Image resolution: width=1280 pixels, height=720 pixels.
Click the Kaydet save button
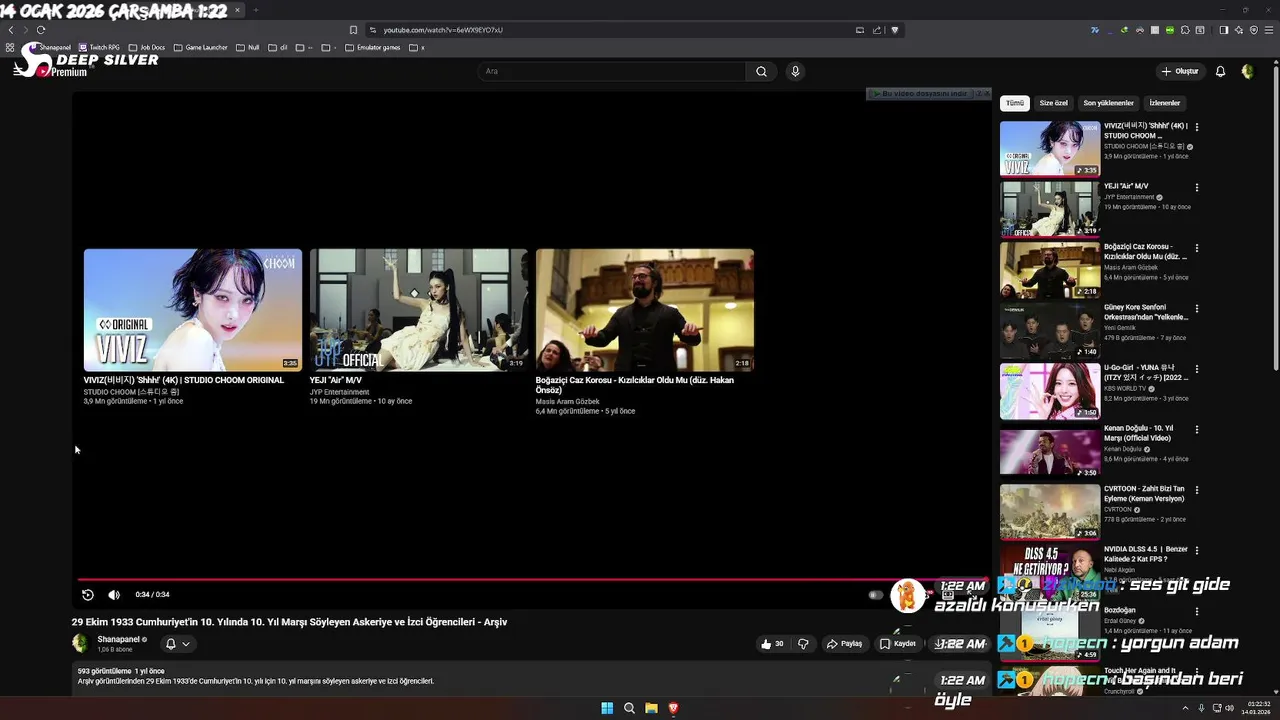[x=898, y=644]
